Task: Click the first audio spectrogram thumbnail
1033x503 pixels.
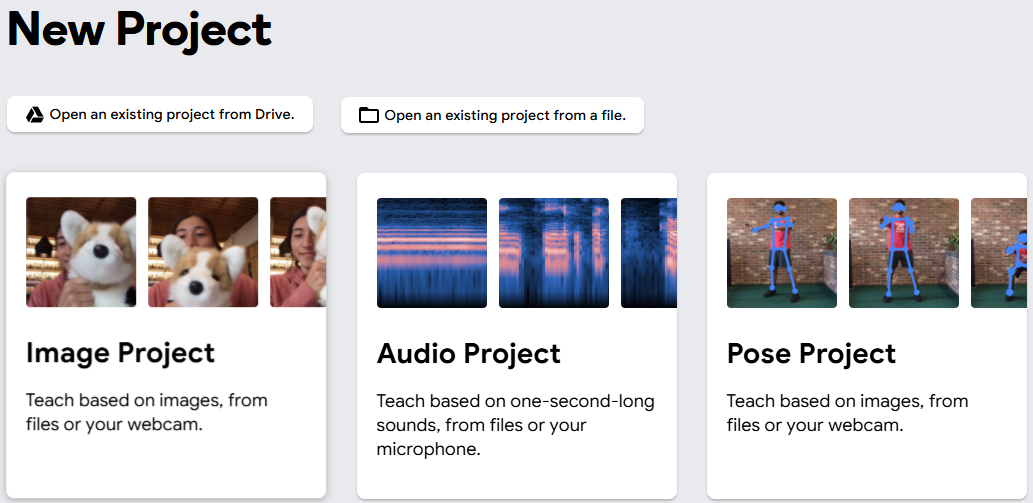Action: click(432, 253)
